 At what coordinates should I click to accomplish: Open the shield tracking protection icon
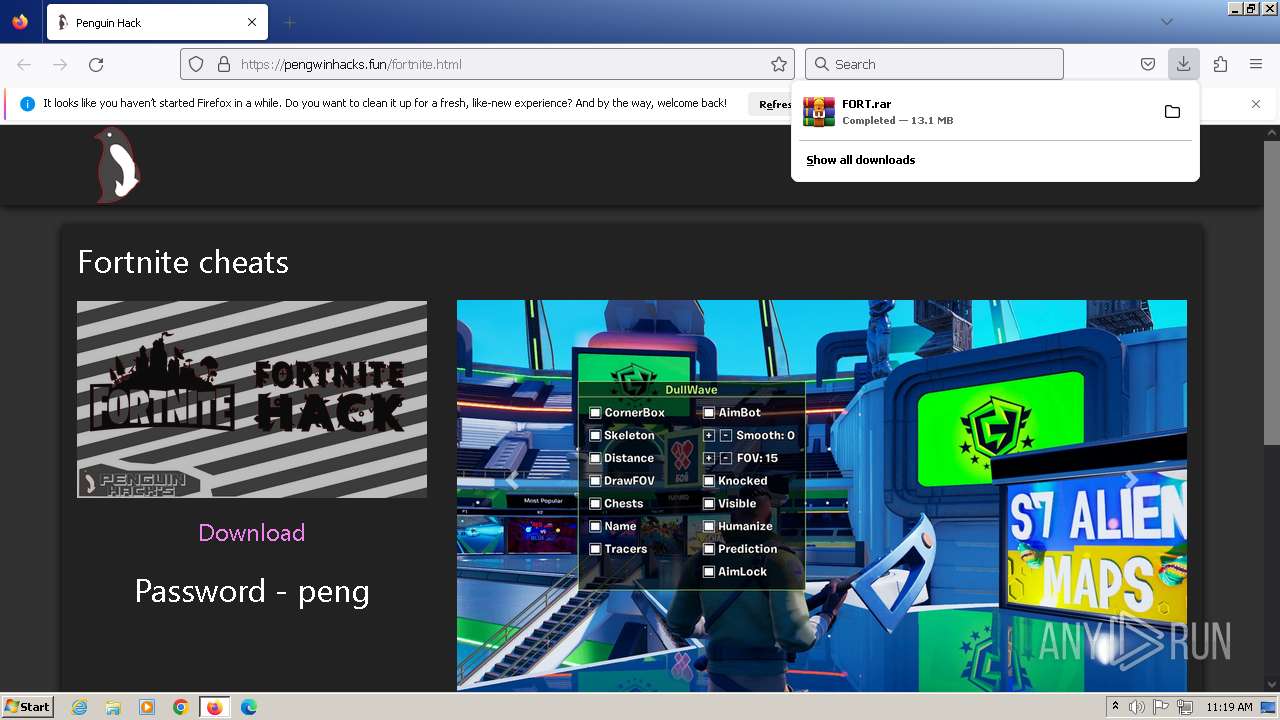pos(196,64)
